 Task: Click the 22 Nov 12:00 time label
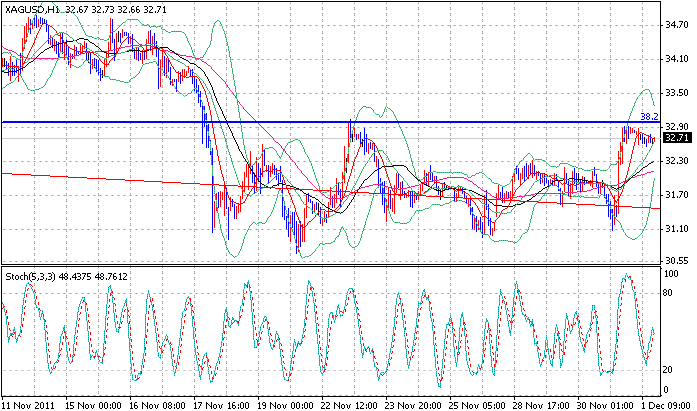pos(349,406)
